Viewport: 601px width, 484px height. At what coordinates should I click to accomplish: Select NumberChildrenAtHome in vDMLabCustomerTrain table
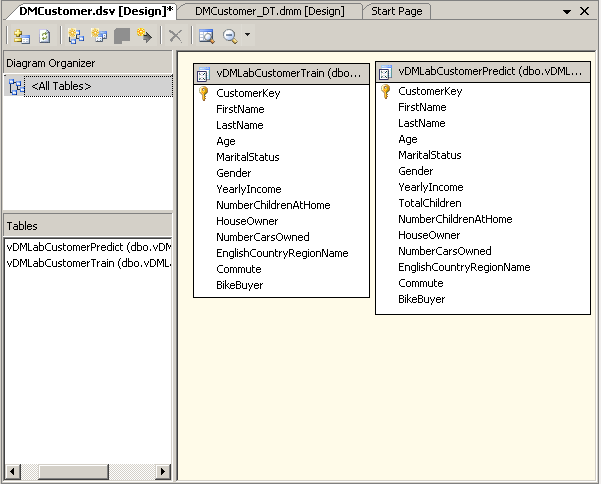point(273,205)
